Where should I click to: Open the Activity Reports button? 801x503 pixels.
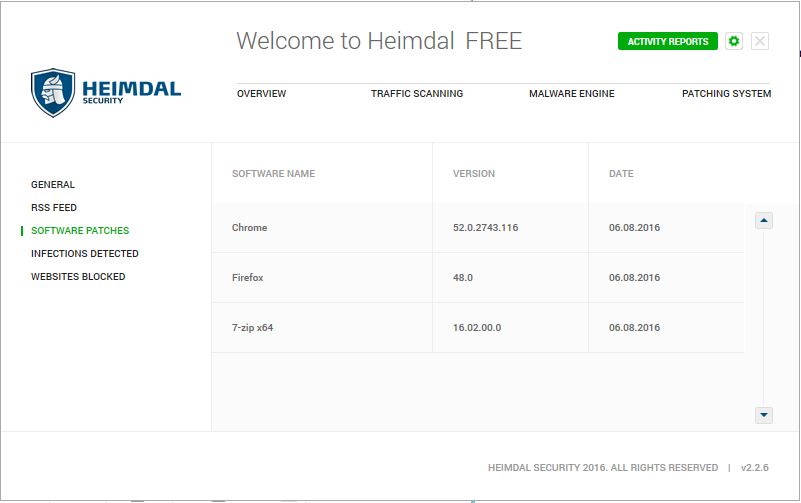(x=668, y=41)
